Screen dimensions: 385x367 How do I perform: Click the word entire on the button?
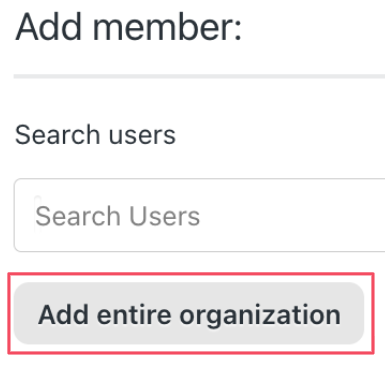pyautogui.click(x=134, y=314)
